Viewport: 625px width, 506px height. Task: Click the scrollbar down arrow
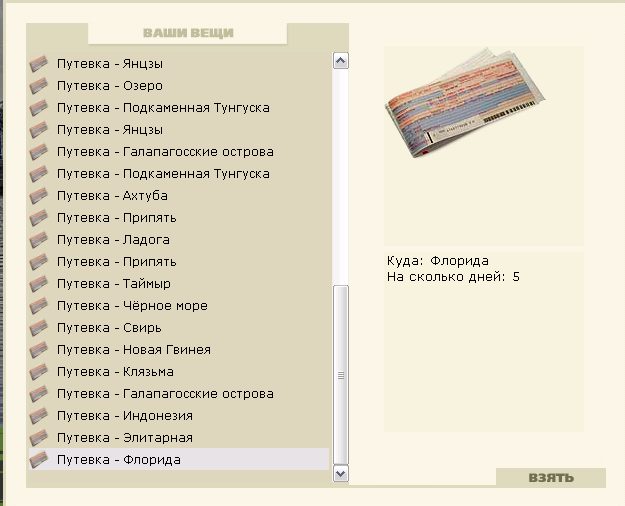coord(340,473)
